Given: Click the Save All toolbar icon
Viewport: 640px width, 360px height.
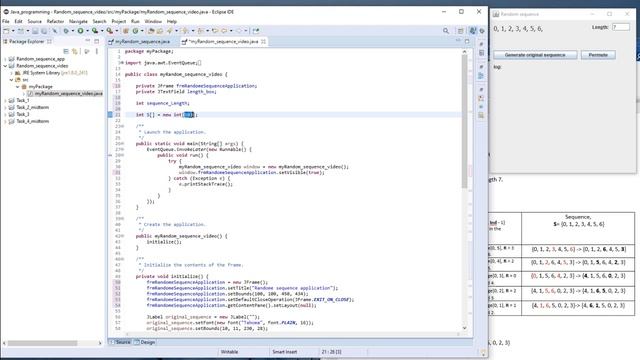Looking at the screenshot, I should 44,31.
